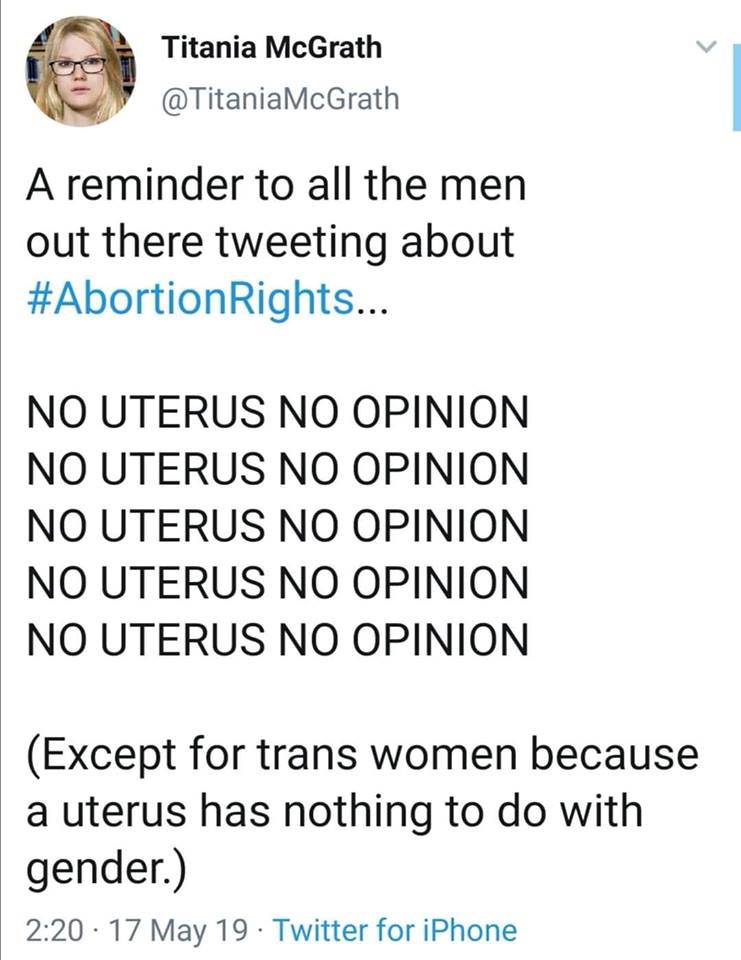The image size is (741, 960).
Task: Select the last NO UTERUS NO OPINION line
Action: 277,639
